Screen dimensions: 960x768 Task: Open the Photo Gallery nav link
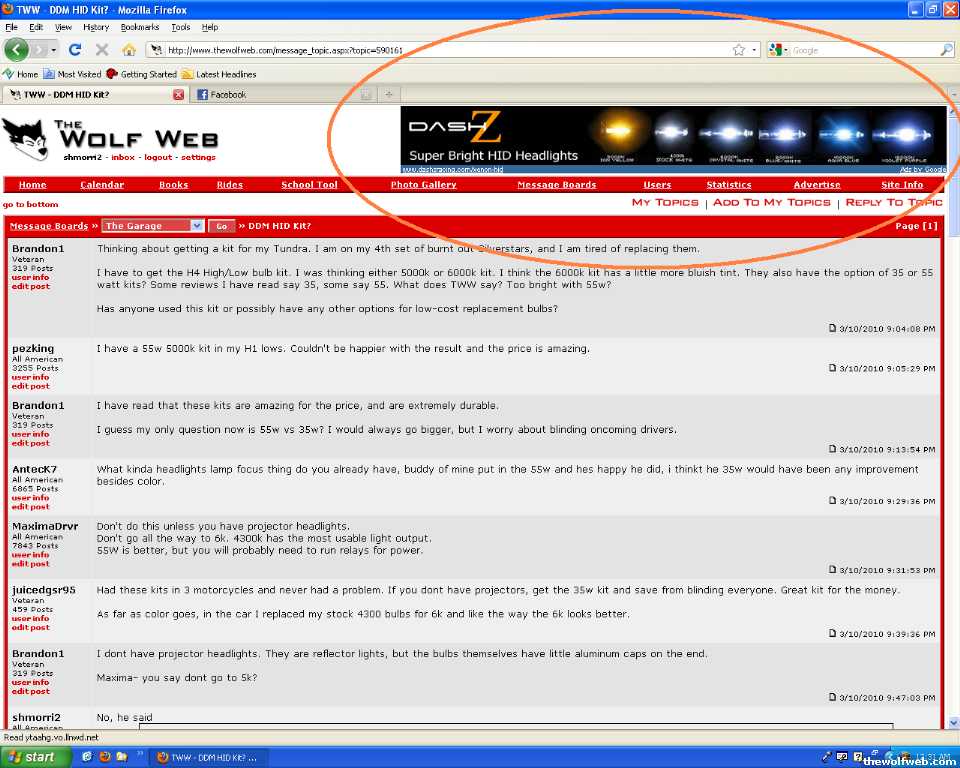coord(424,184)
